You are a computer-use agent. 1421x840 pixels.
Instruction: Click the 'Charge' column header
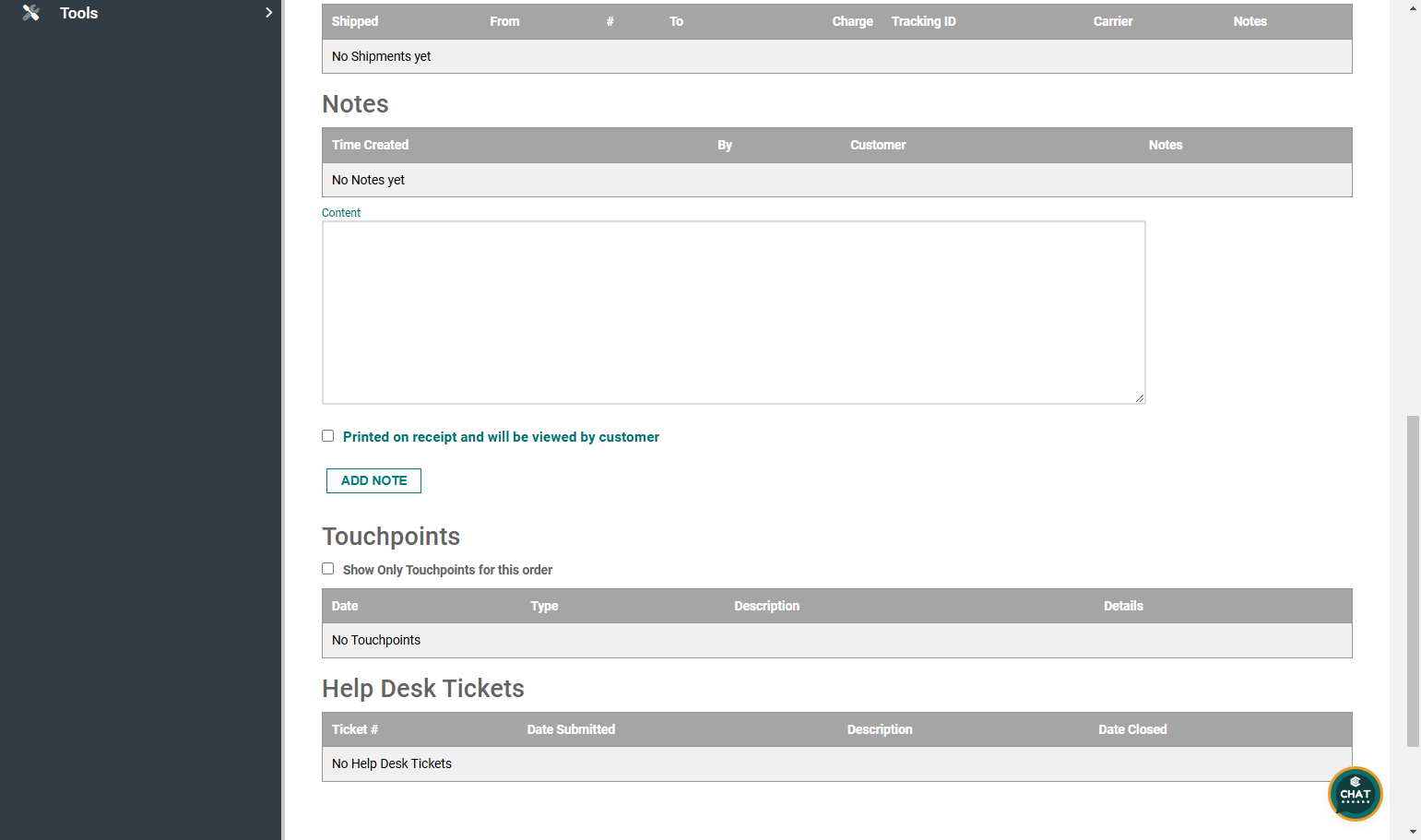coord(852,21)
